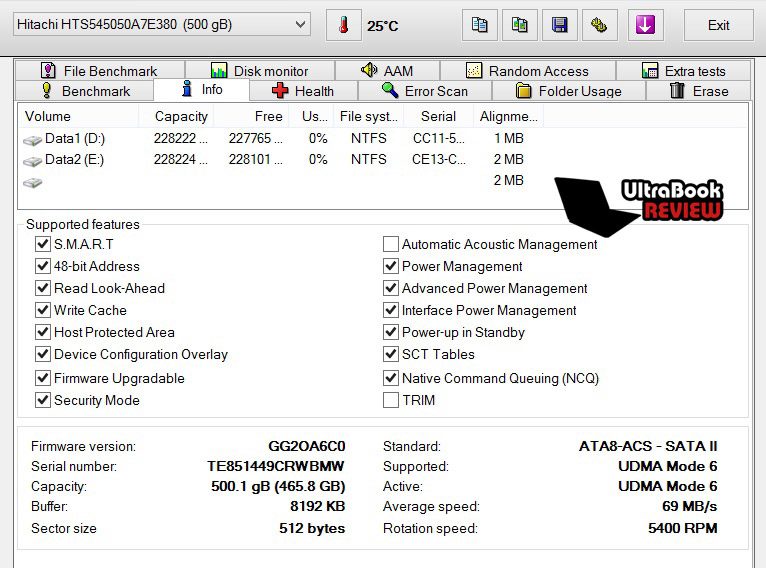The image size is (766, 568).
Task: Click the 8192 KB buffer value
Action: (318, 506)
